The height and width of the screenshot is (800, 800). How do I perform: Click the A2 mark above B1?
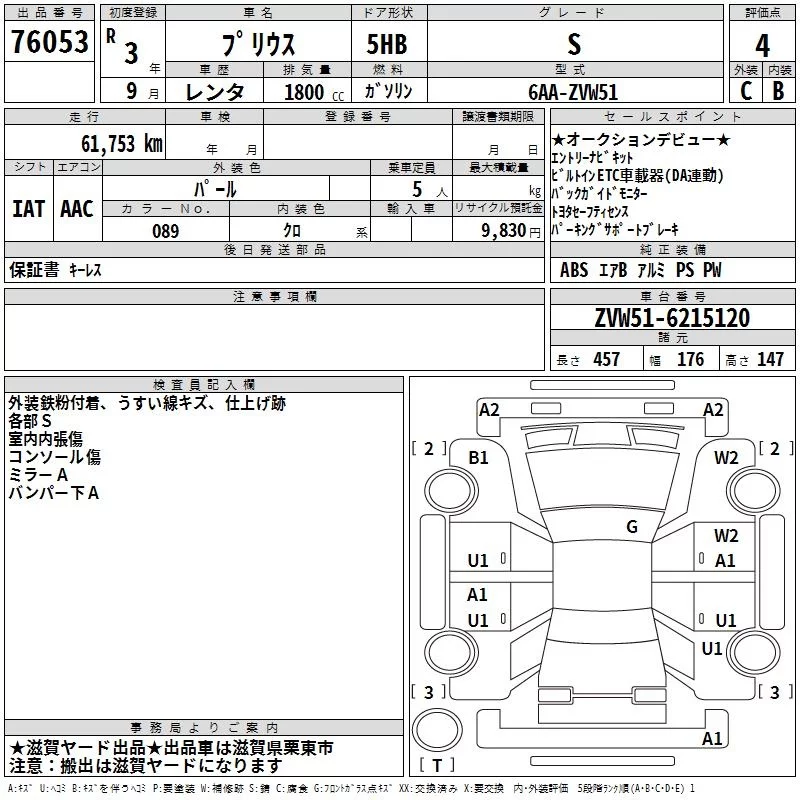point(489,410)
